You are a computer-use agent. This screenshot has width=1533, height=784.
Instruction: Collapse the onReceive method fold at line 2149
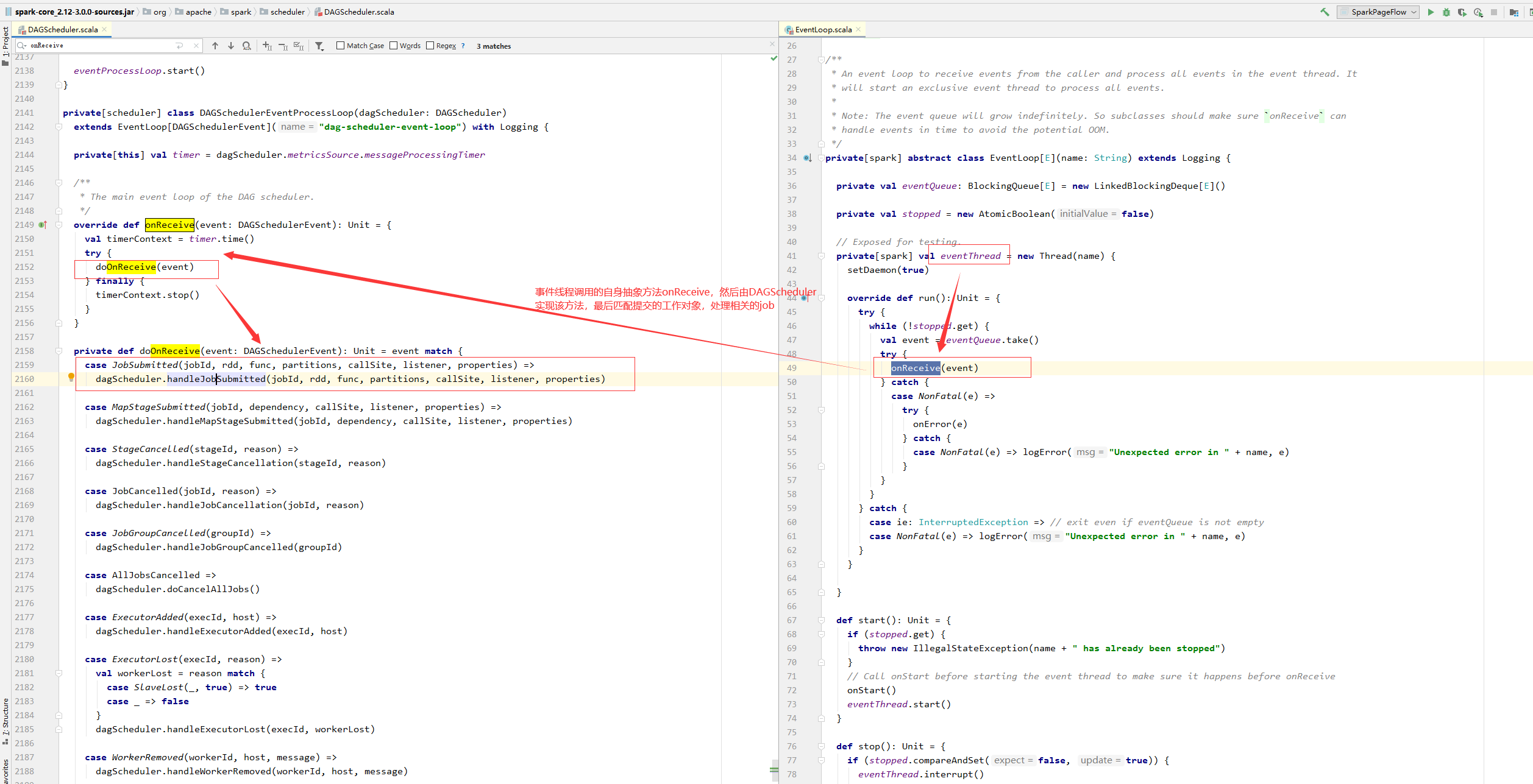[59, 225]
